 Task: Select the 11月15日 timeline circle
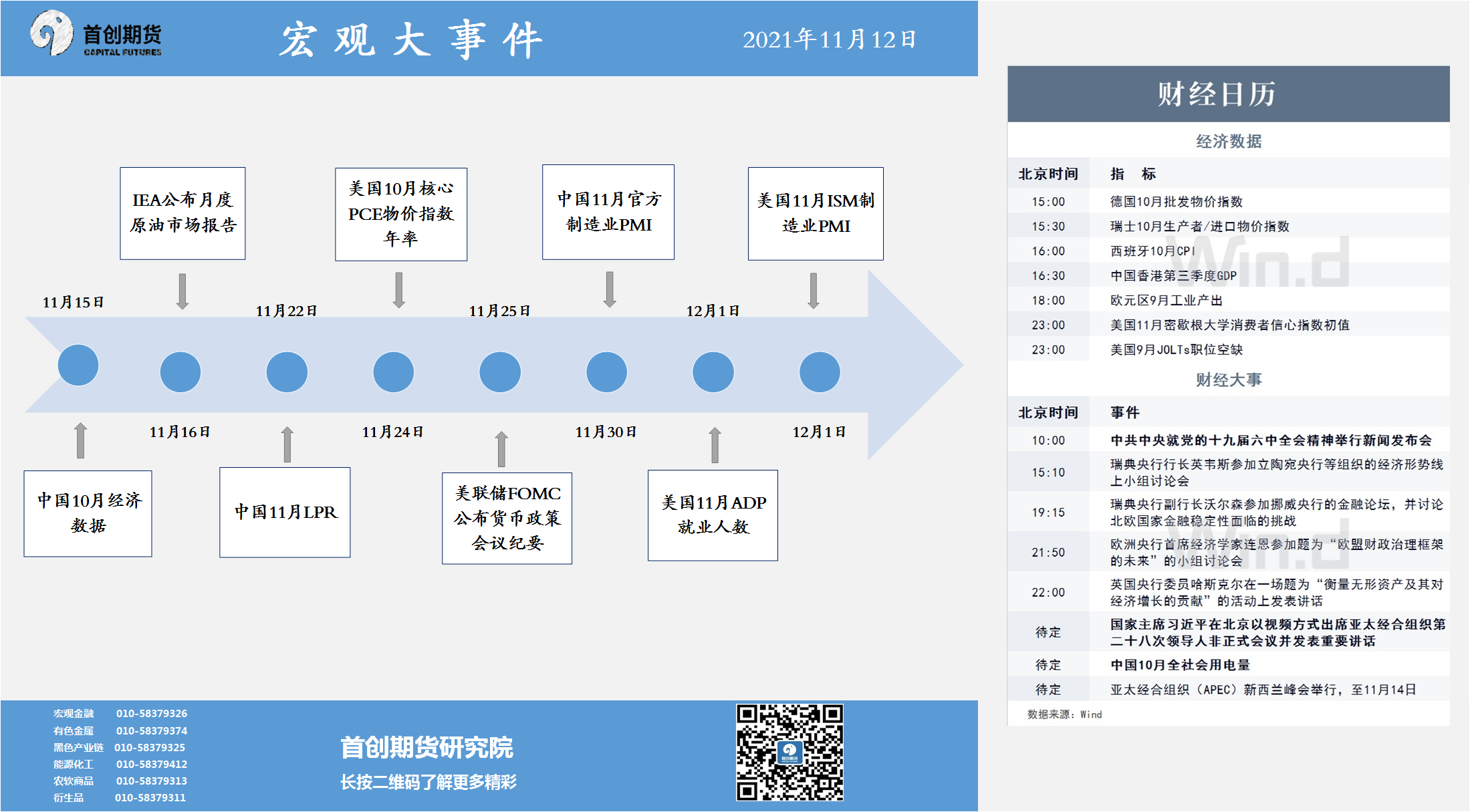coord(78,365)
